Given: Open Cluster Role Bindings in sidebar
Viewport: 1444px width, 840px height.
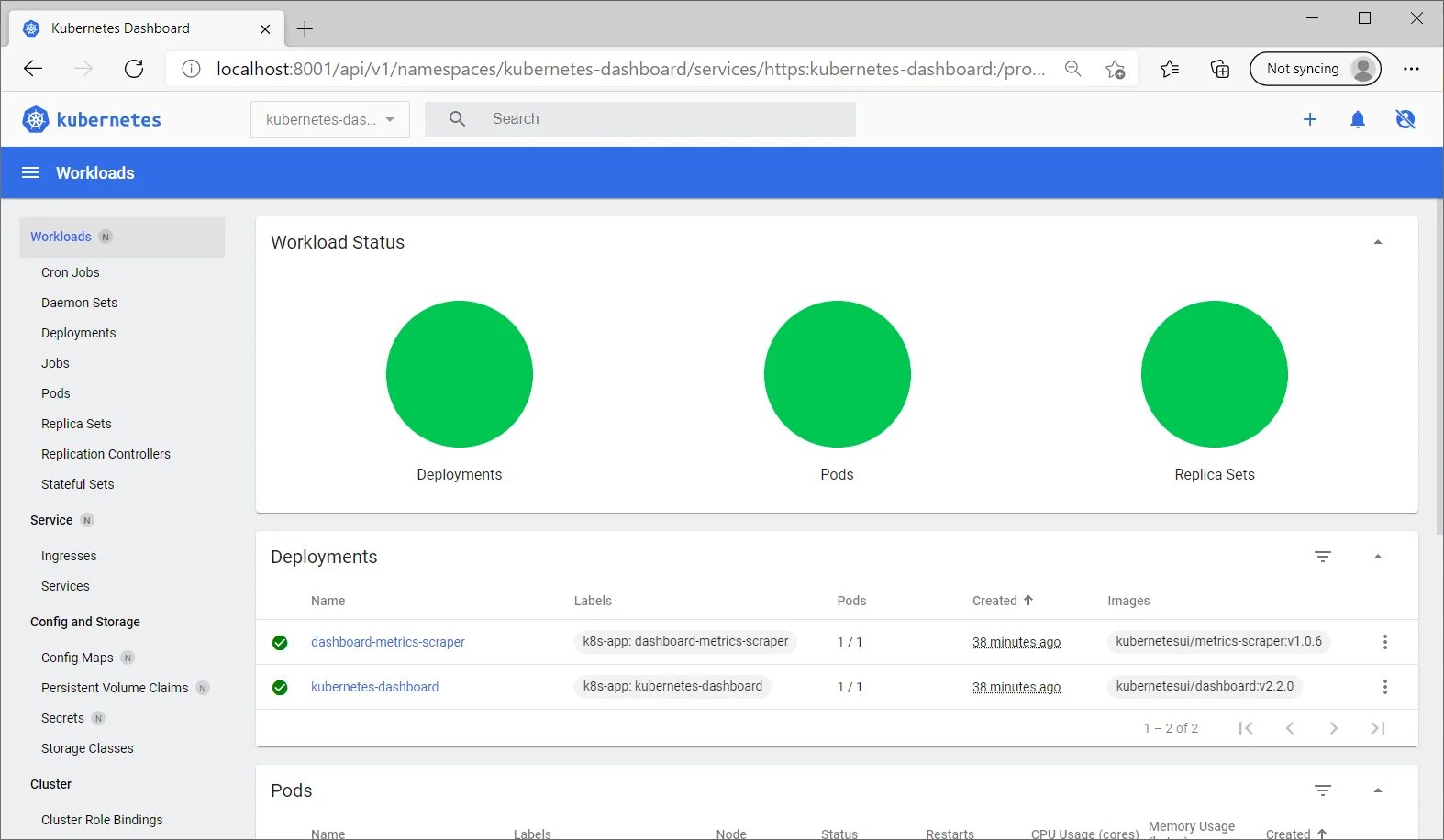Looking at the screenshot, I should pos(102,820).
